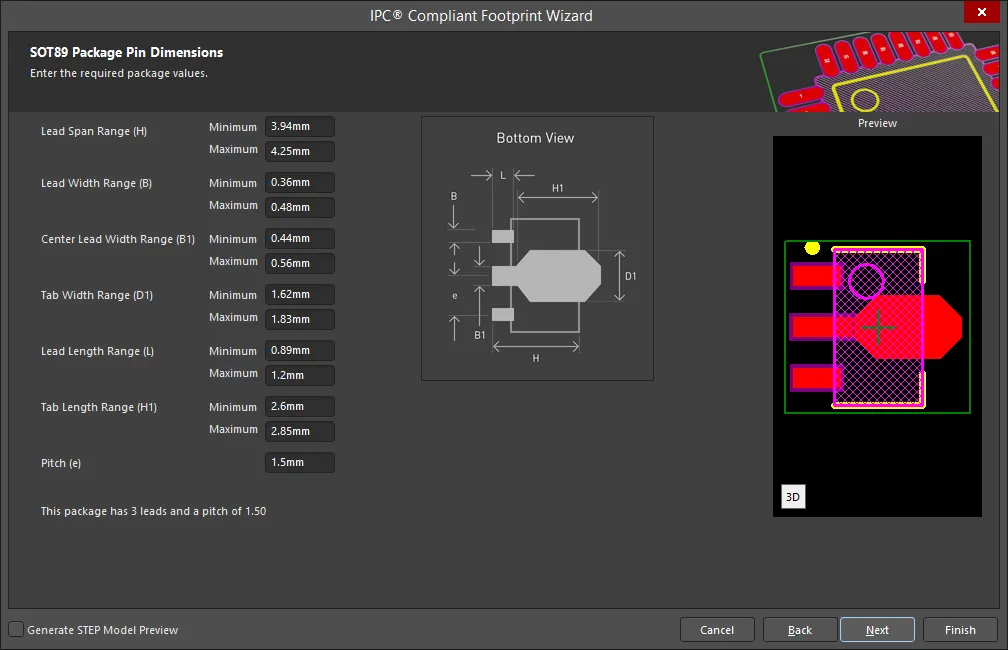Edit Tab Width Range maximum field
Image resolution: width=1008 pixels, height=650 pixels.
coord(300,319)
